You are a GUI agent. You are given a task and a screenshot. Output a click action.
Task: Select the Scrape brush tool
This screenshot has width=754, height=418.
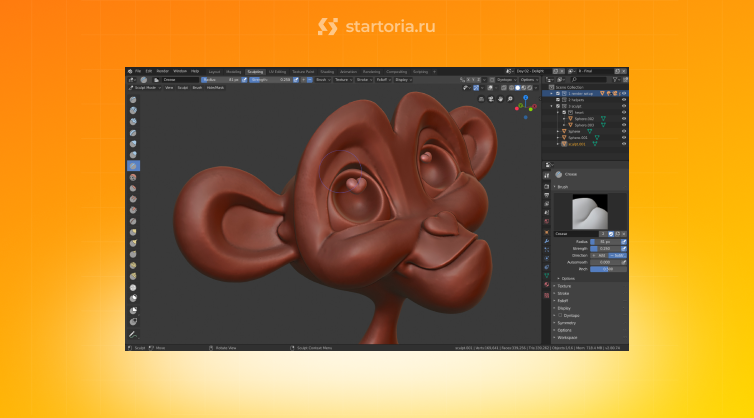[x=133, y=210]
